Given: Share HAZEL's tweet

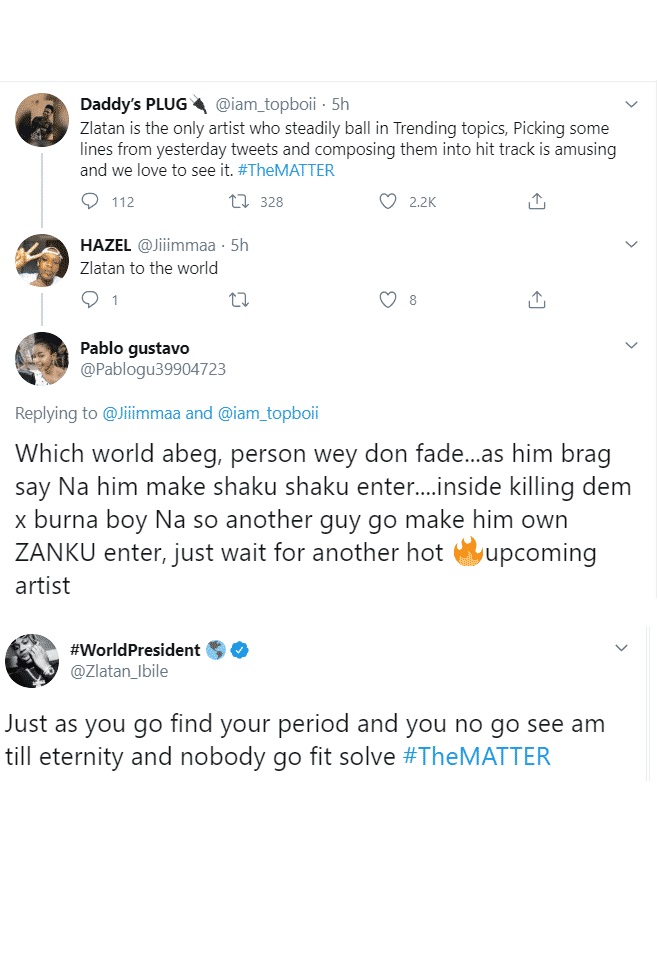Looking at the screenshot, I should (536, 299).
